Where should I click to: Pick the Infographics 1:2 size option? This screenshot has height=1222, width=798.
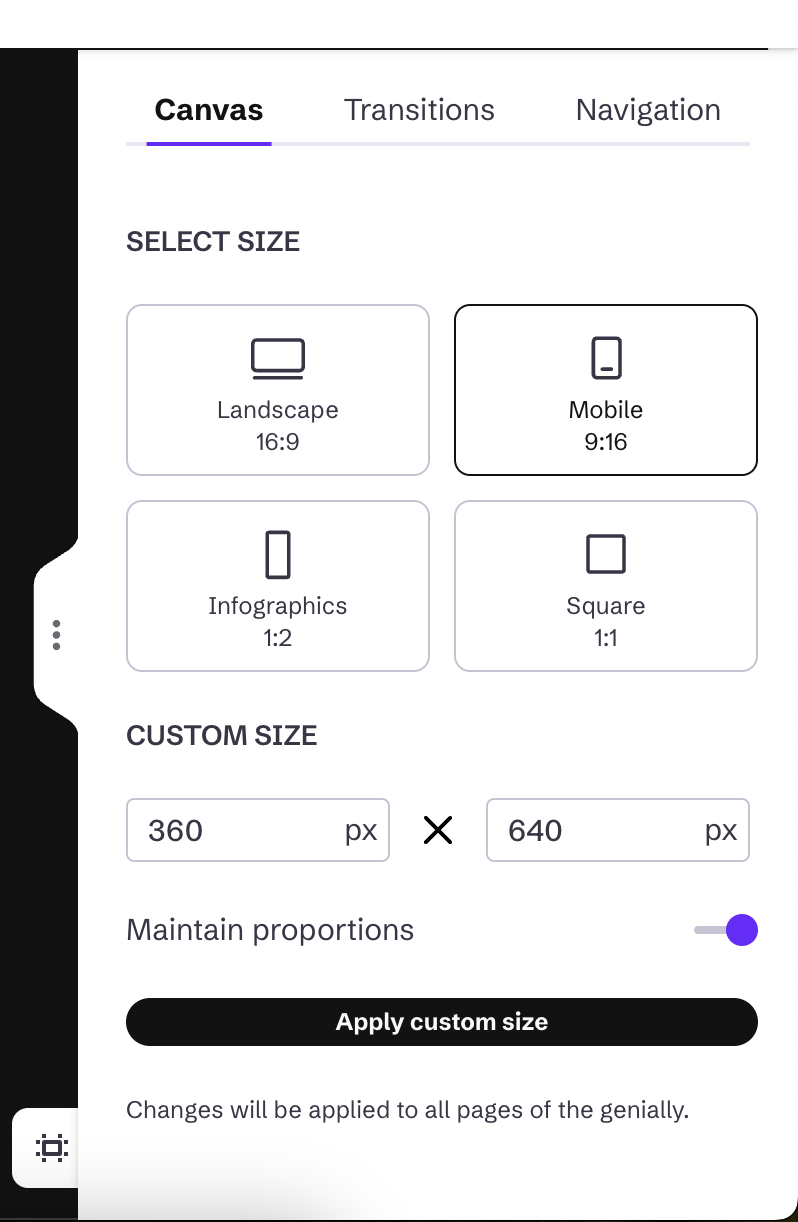pos(278,586)
